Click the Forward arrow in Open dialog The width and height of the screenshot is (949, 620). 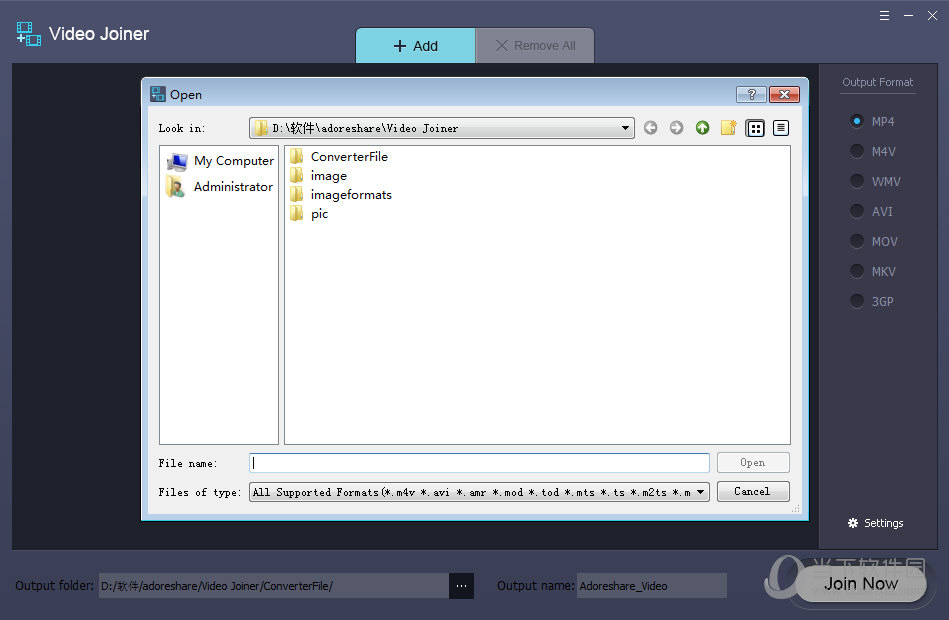(676, 128)
